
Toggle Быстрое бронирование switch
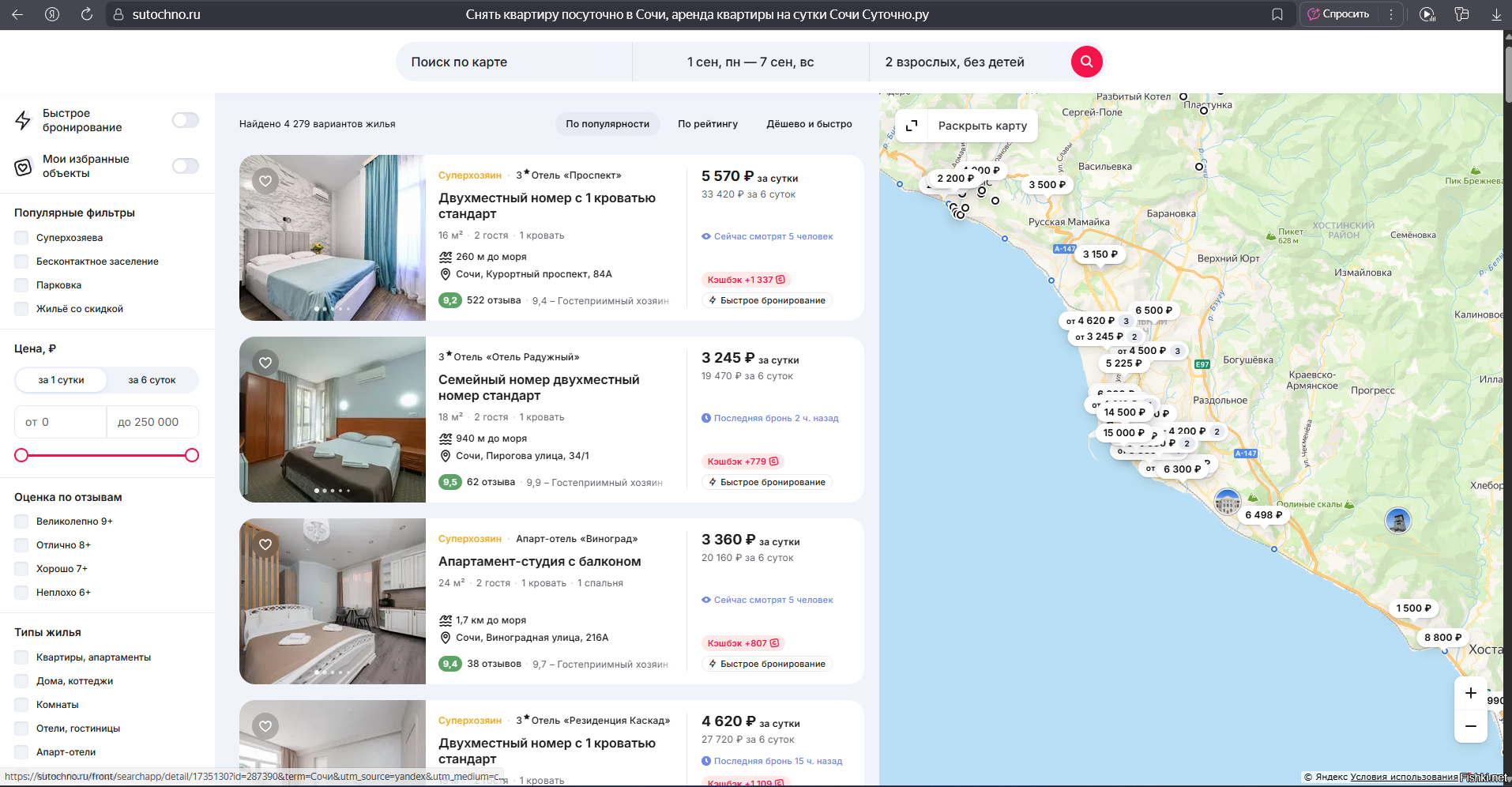coord(186,120)
